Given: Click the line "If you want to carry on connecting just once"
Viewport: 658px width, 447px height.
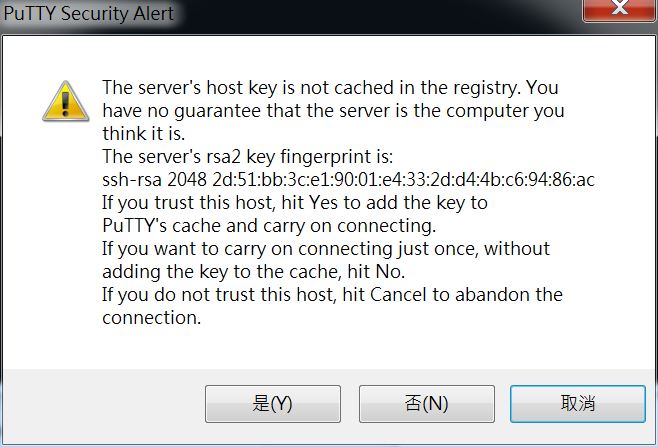Looking at the screenshot, I should click(326, 249).
